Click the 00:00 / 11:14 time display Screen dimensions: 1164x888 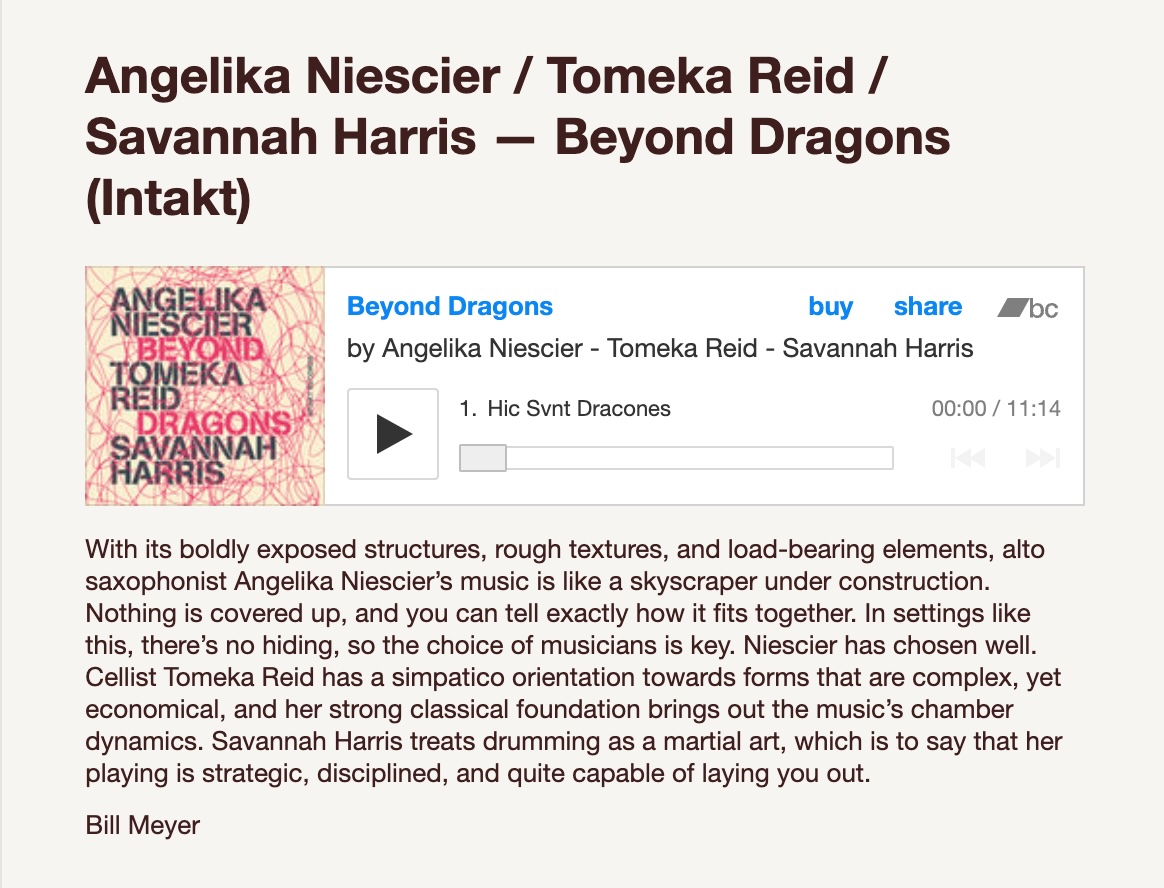tap(996, 408)
